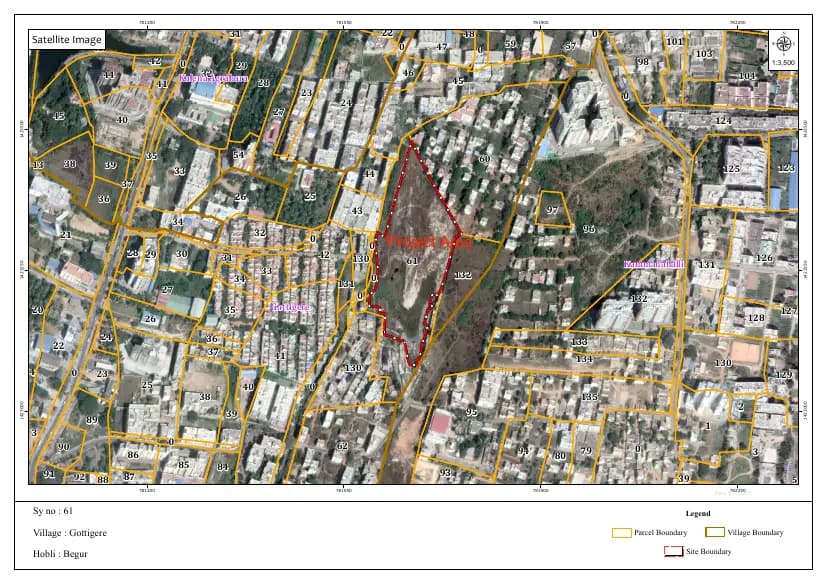
Task: Click parcel number 84 on the map
Action: (223, 467)
